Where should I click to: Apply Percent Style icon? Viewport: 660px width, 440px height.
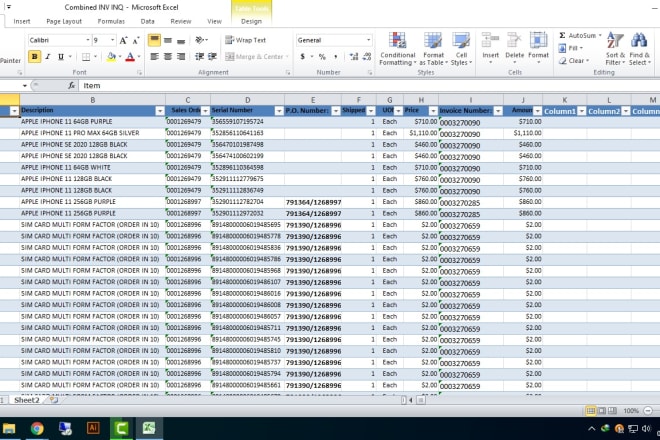pos(322,56)
